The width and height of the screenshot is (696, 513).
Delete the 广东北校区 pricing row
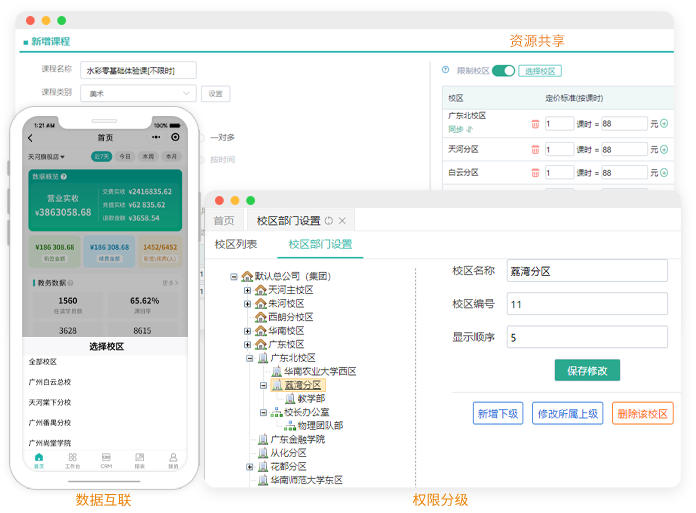pyautogui.click(x=535, y=124)
